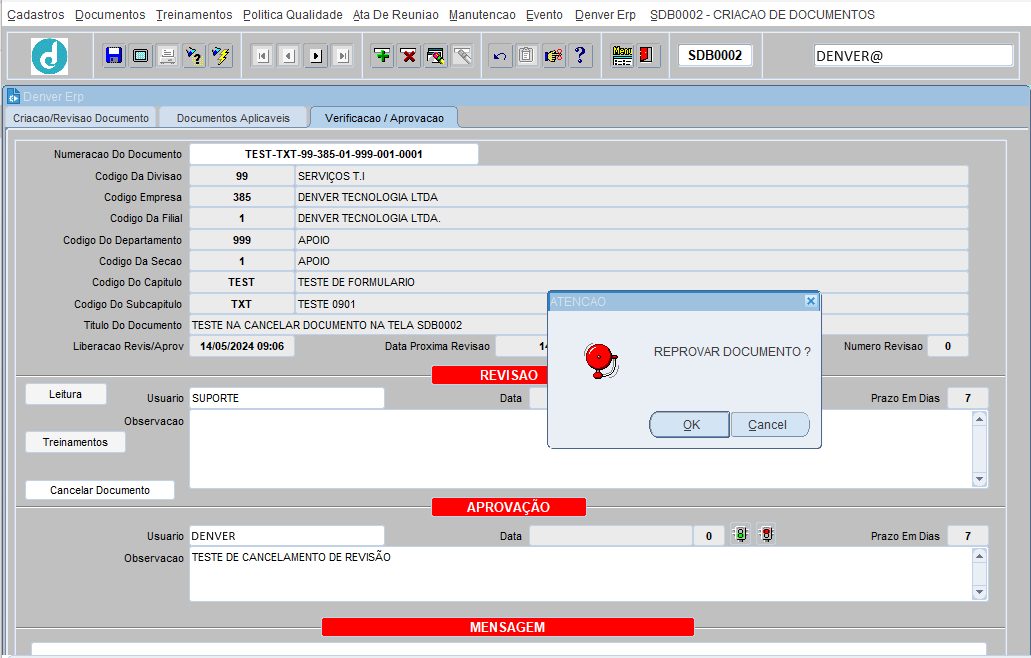This screenshot has height=658, width=1031.
Task: Open the Documentos menu
Action: [x=110, y=14]
